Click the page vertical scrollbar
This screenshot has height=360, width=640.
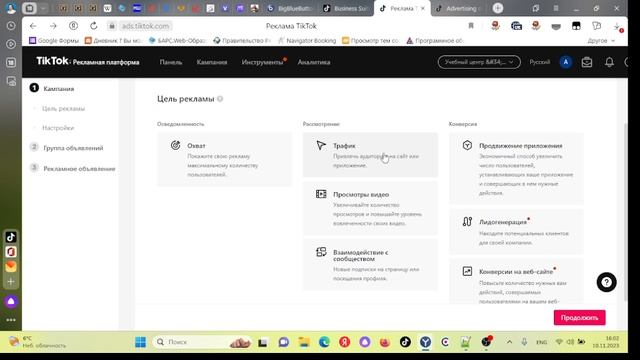pyautogui.click(x=625, y=212)
